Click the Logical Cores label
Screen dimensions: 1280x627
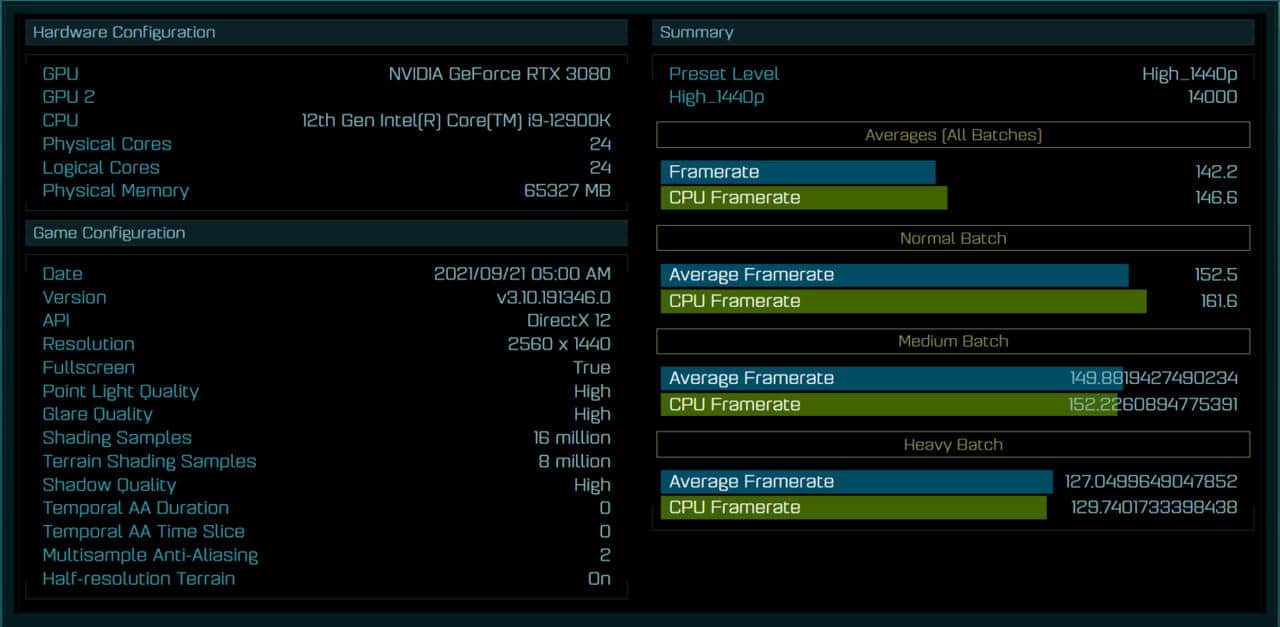(x=101, y=168)
